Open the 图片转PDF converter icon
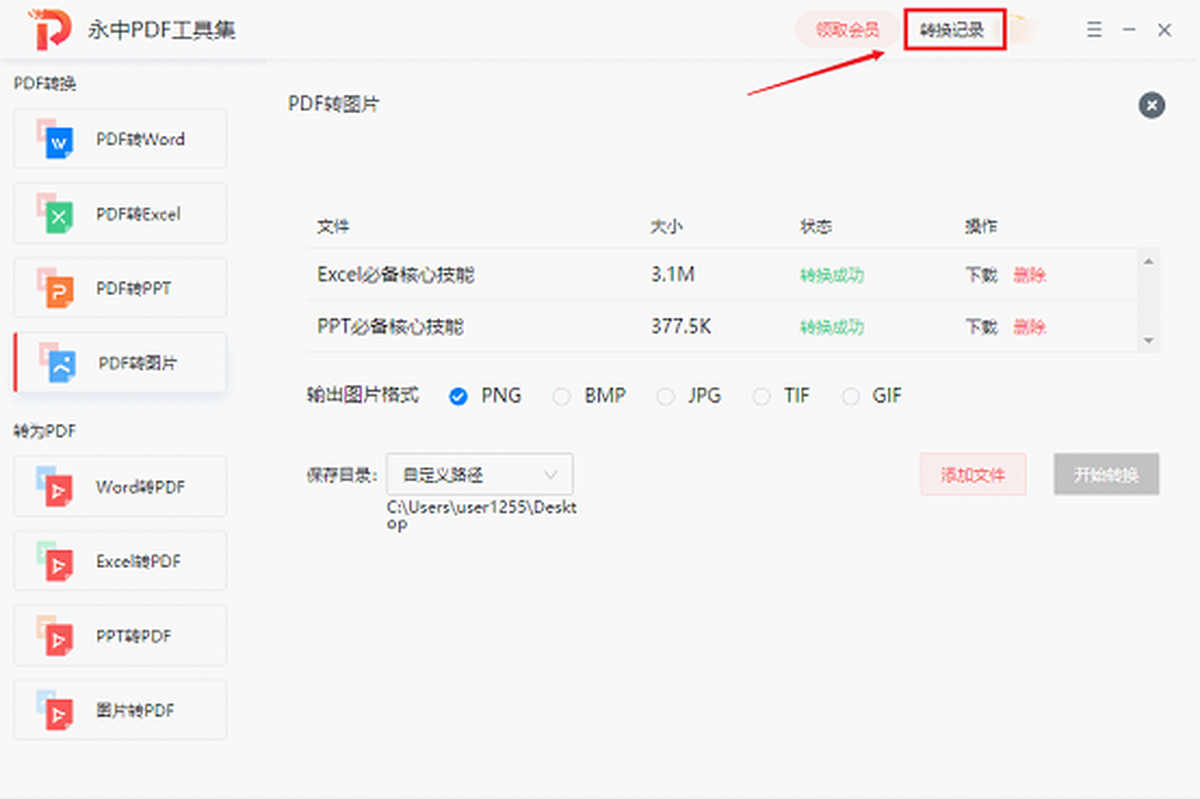This screenshot has height=799, width=1200. point(56,710)
